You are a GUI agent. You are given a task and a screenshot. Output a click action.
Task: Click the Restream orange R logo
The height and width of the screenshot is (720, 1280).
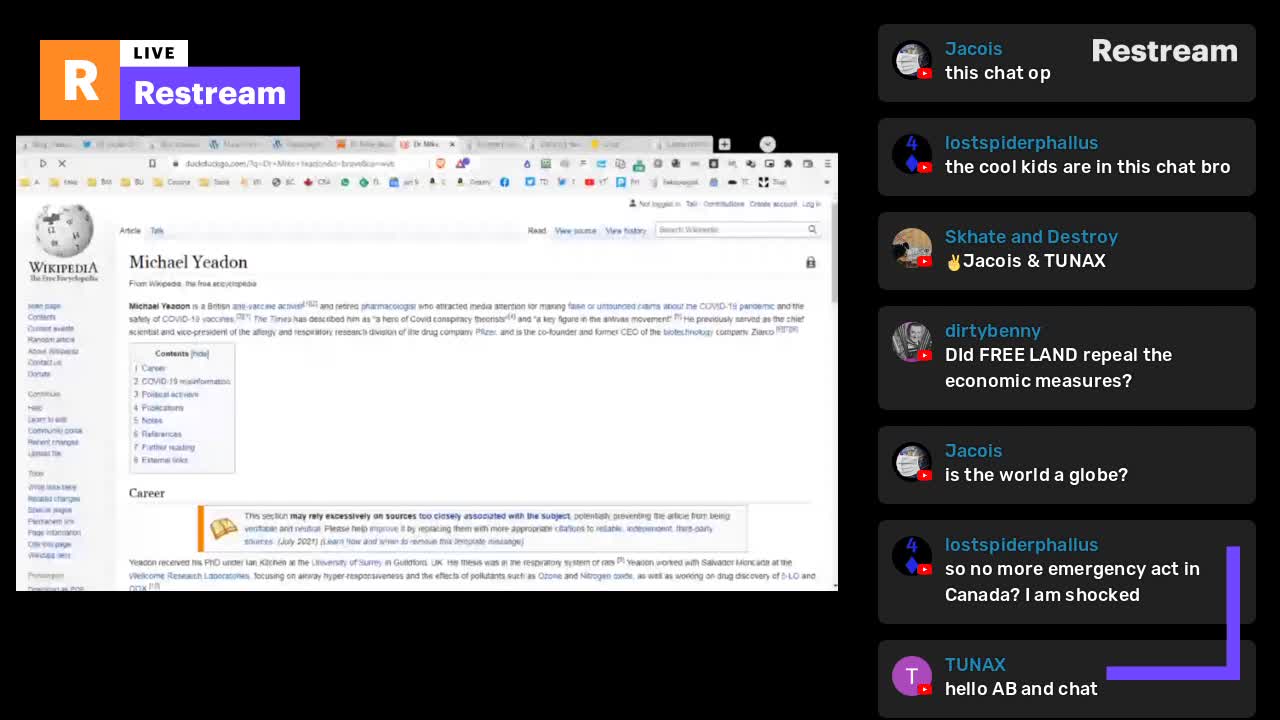tap(80, 80)
